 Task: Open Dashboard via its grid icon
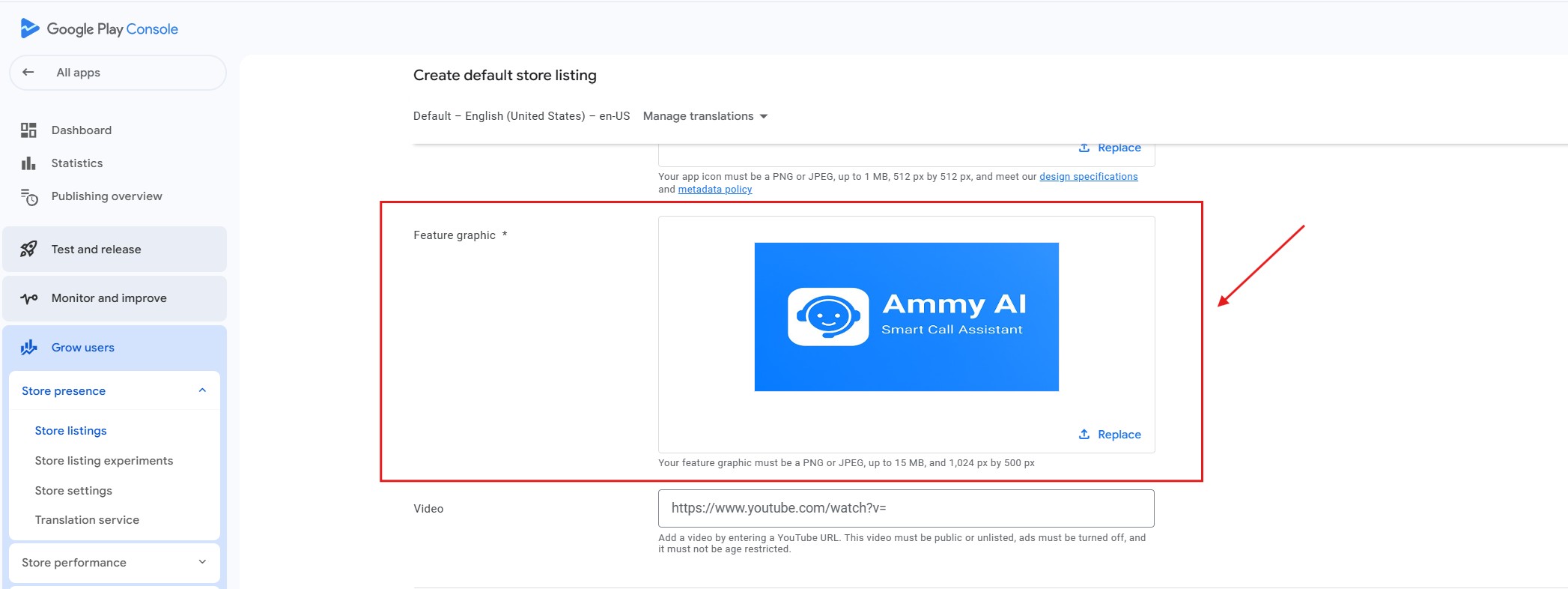(x=28, y=130)
